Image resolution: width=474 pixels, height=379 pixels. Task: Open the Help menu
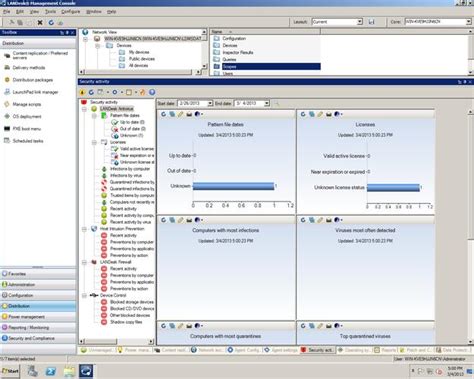pyautogui.click(x=111, y=12)
